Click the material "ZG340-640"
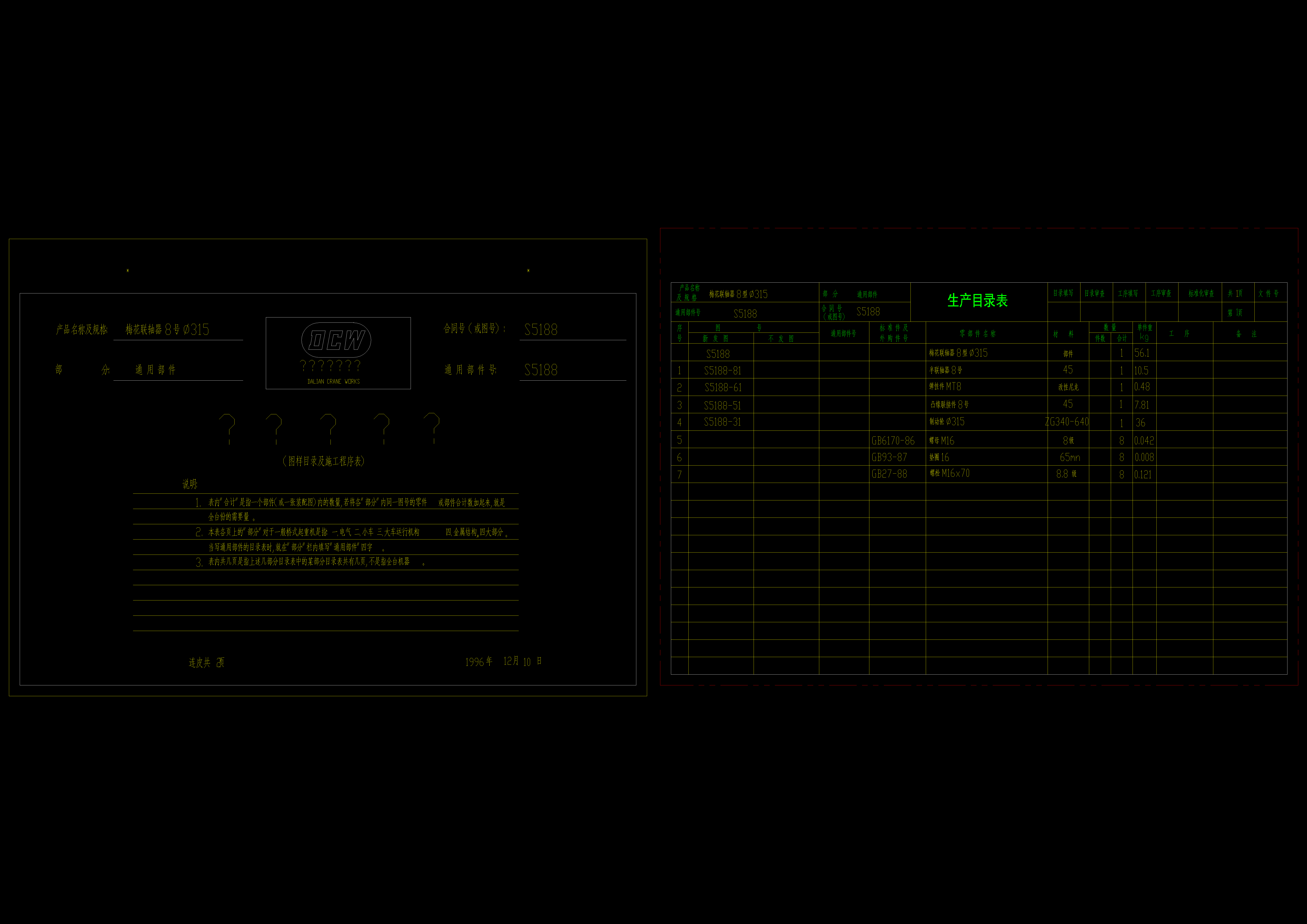 (1067, 422)
